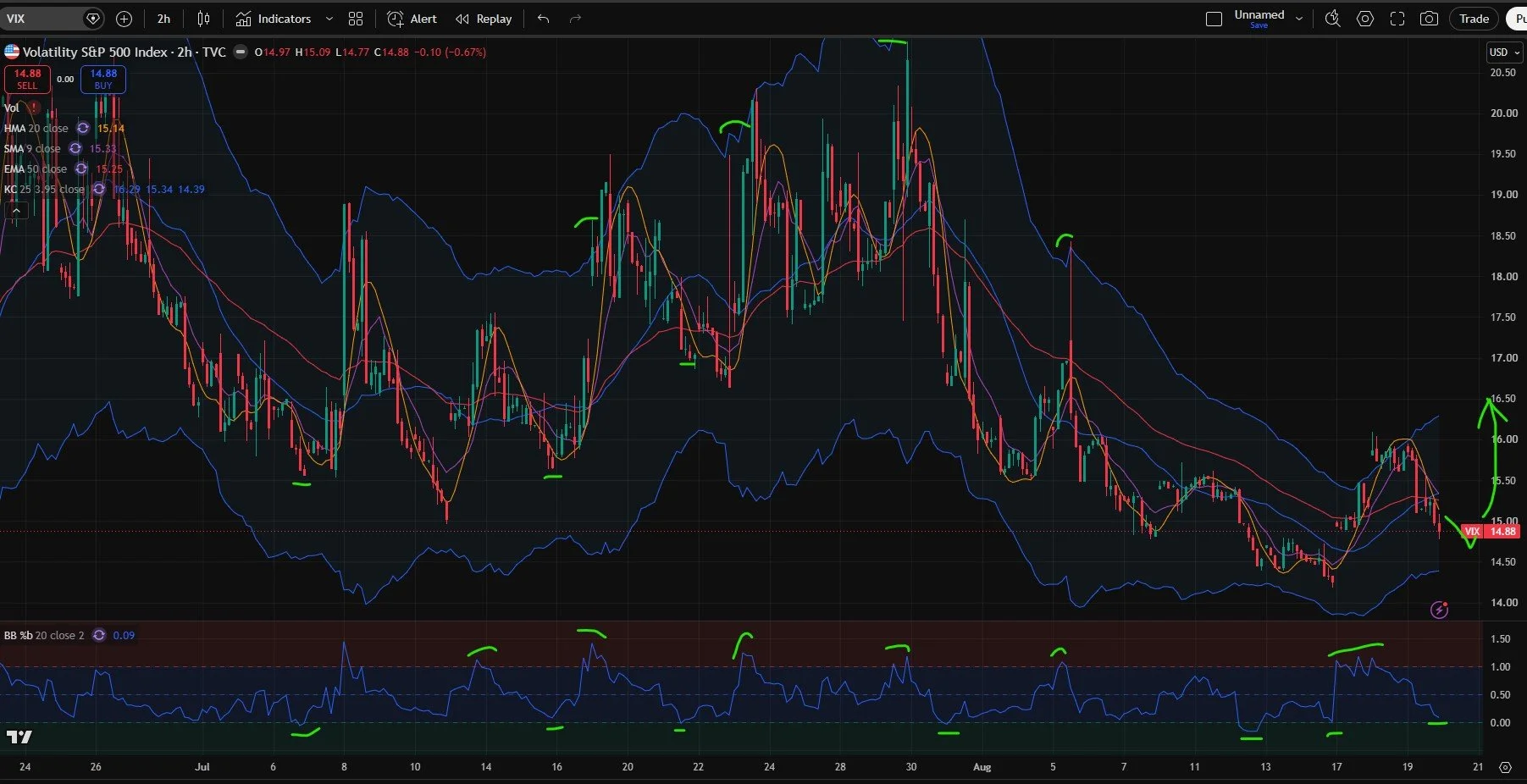This screenshot has height=784, width=1527.
Task: Open the Trade panel
Action: tap(1474, 19)
